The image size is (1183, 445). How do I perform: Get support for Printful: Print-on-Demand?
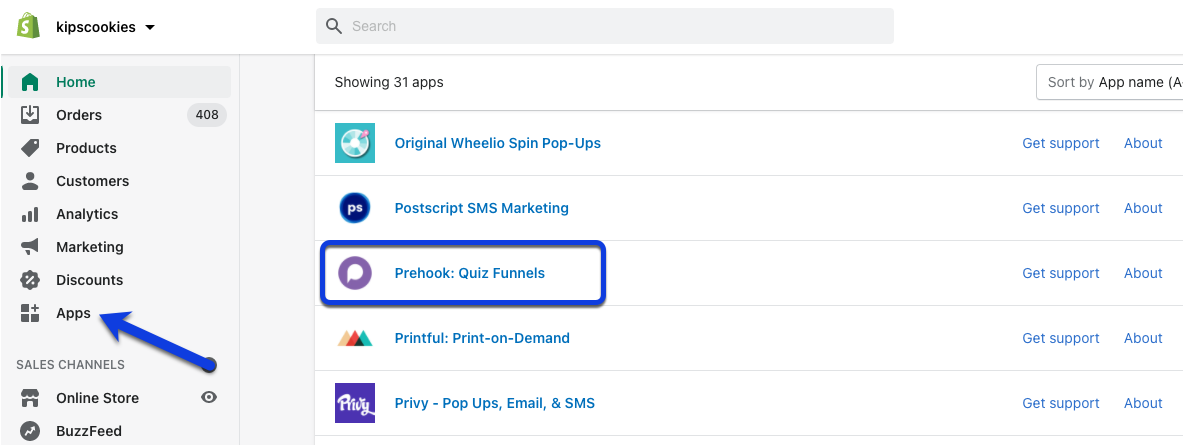pyautogui.click(x=1061, y=338)
